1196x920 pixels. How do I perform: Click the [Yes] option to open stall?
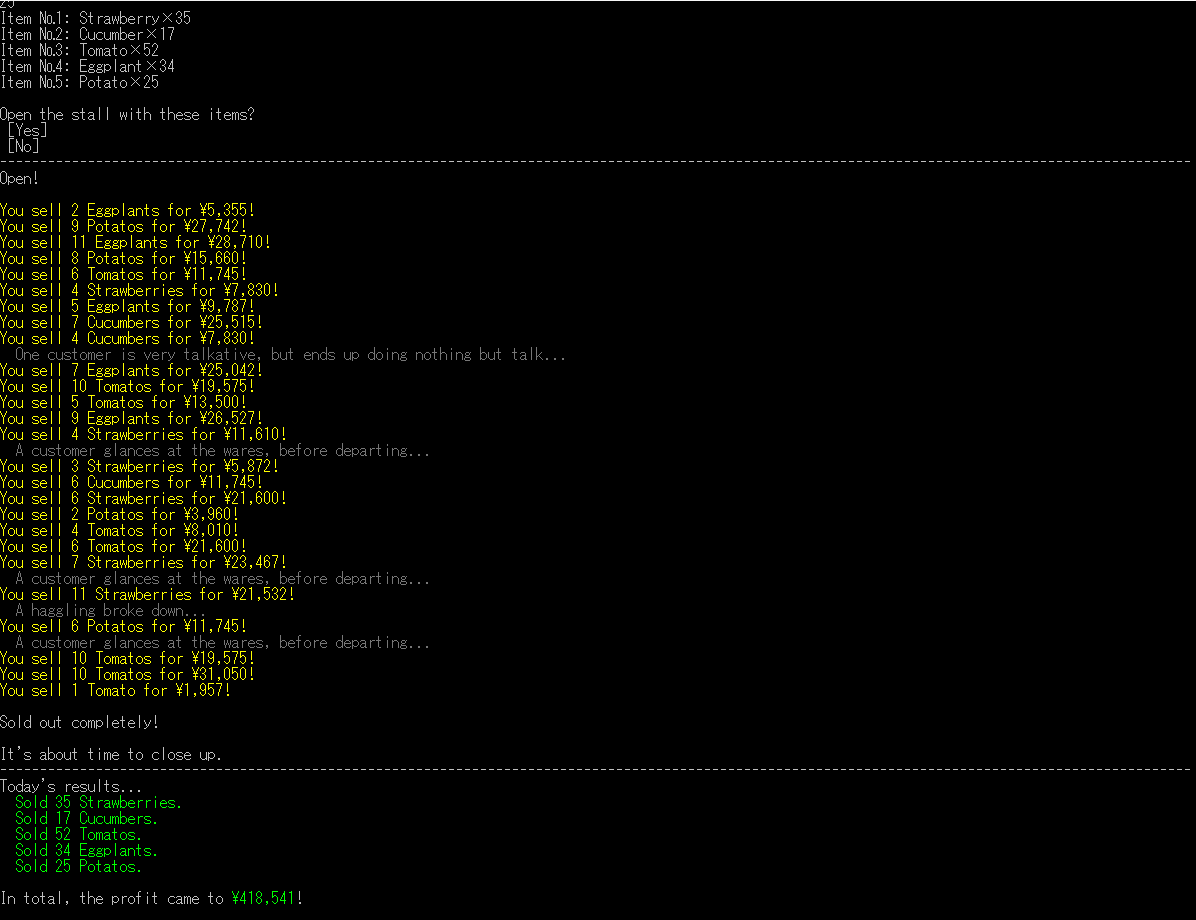pyautogui.click(x=27, y=130)
